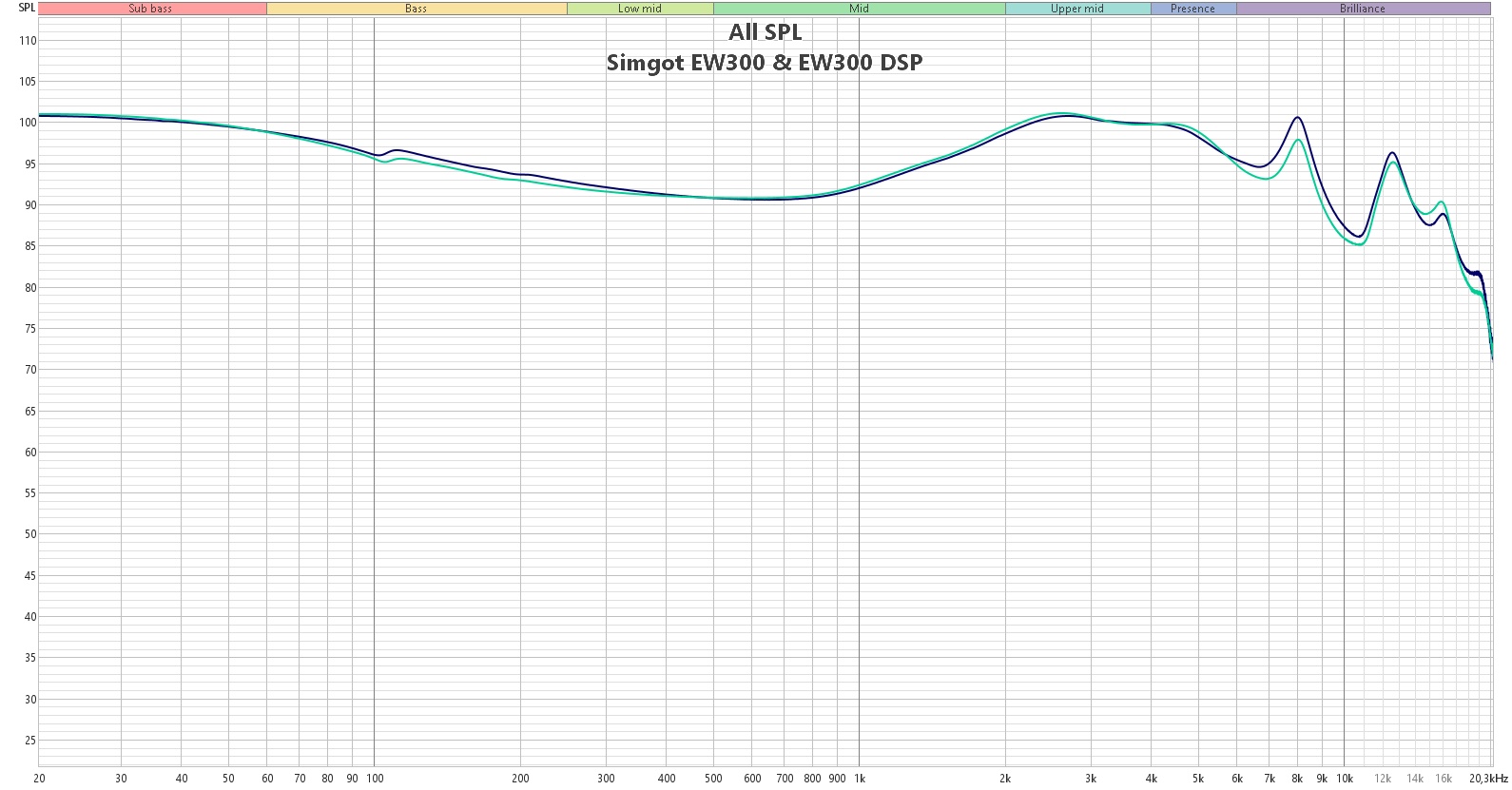
Task: Click the Low mid band label
Action: point(640,9)
